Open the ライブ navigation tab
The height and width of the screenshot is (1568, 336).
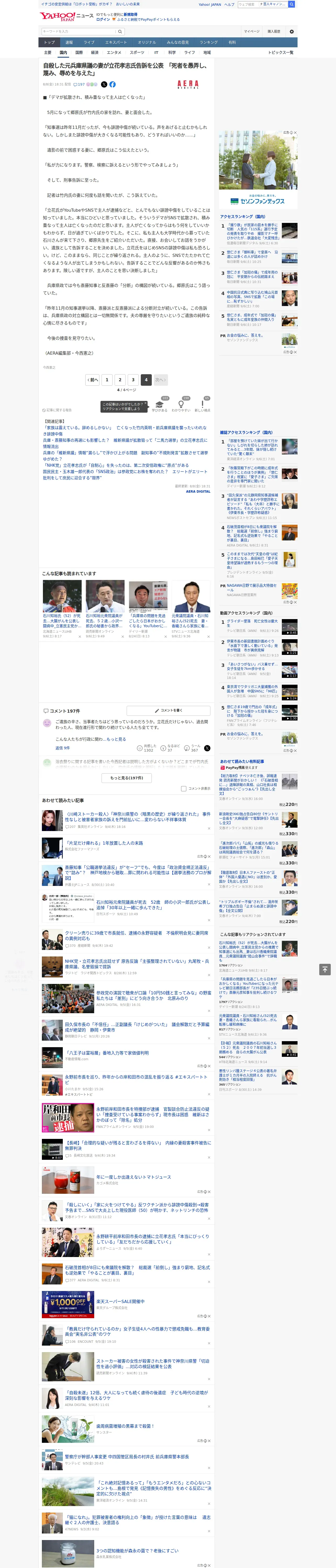[89, 43]
